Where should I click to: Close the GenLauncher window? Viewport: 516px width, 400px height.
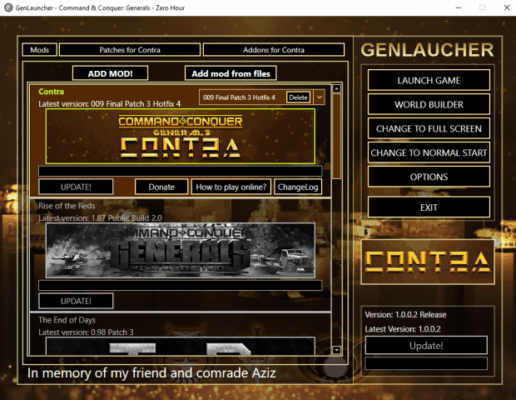click(507, 7)
